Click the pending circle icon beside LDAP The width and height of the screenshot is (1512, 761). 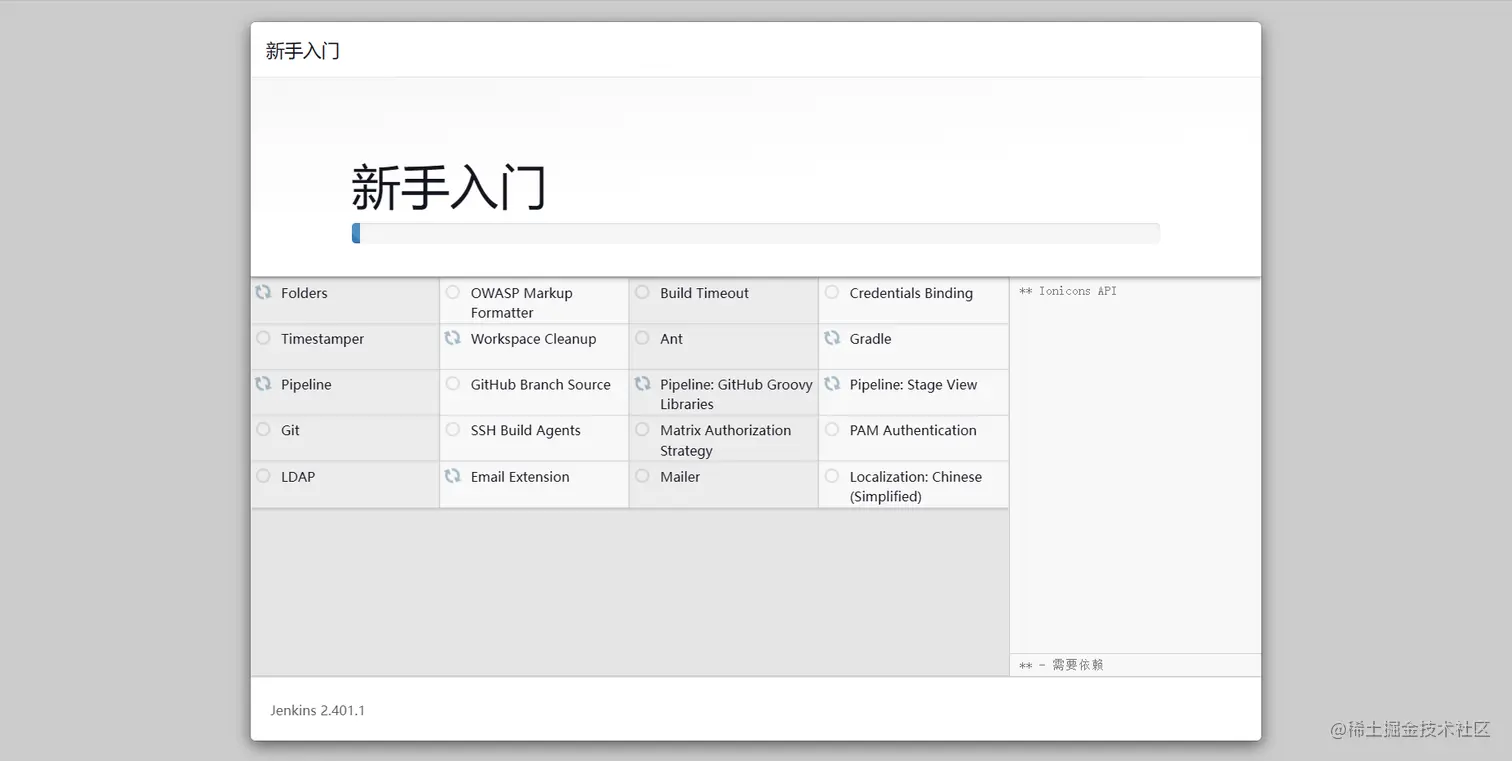[x=263, y=476]
